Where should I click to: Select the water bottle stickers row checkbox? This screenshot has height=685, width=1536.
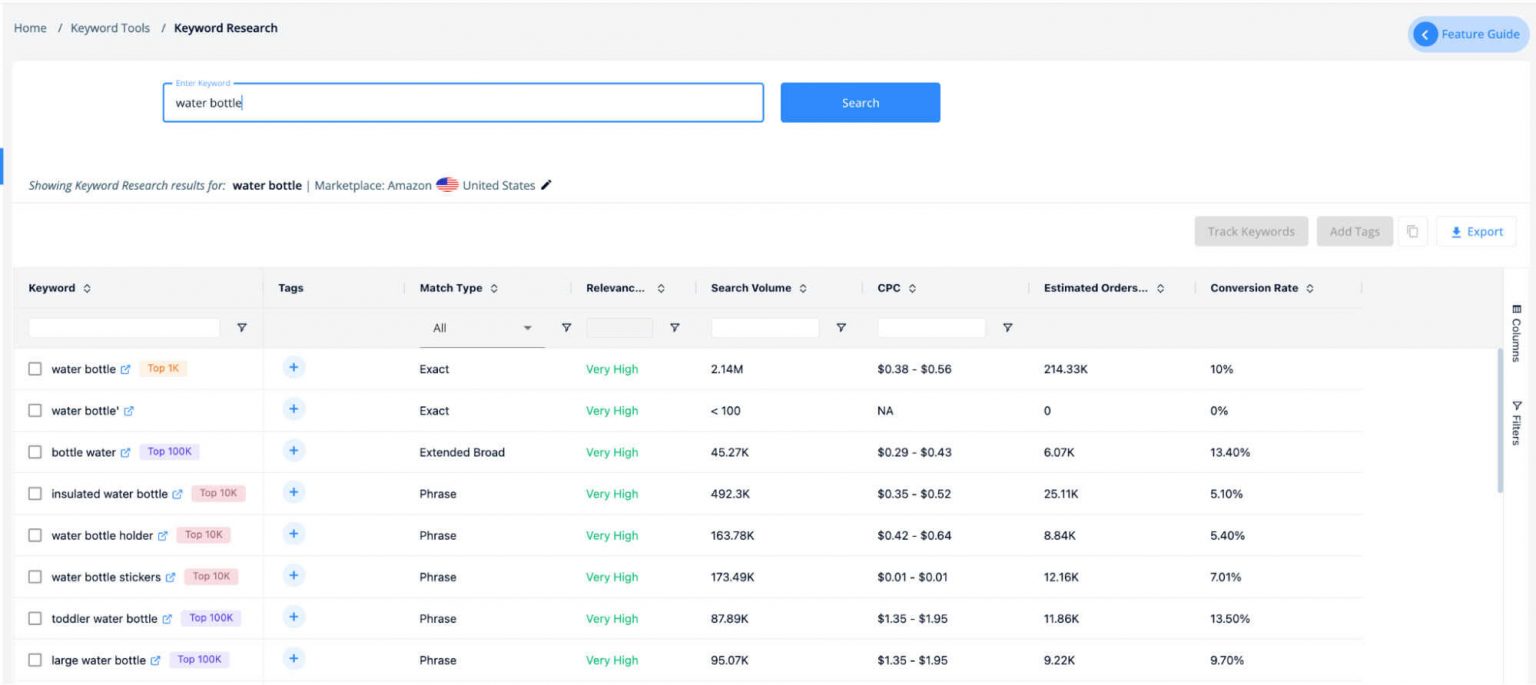pos(35,576)
